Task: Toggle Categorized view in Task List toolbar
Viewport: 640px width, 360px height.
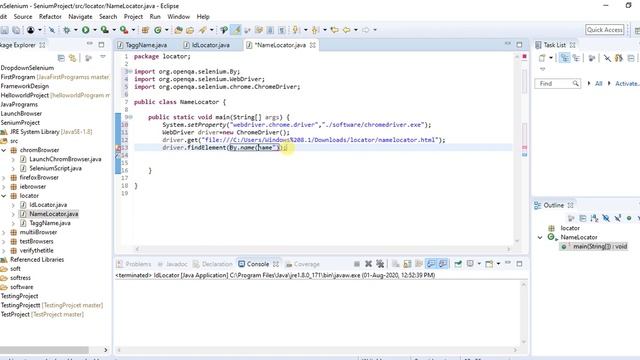Action: [x=564, y=58]
